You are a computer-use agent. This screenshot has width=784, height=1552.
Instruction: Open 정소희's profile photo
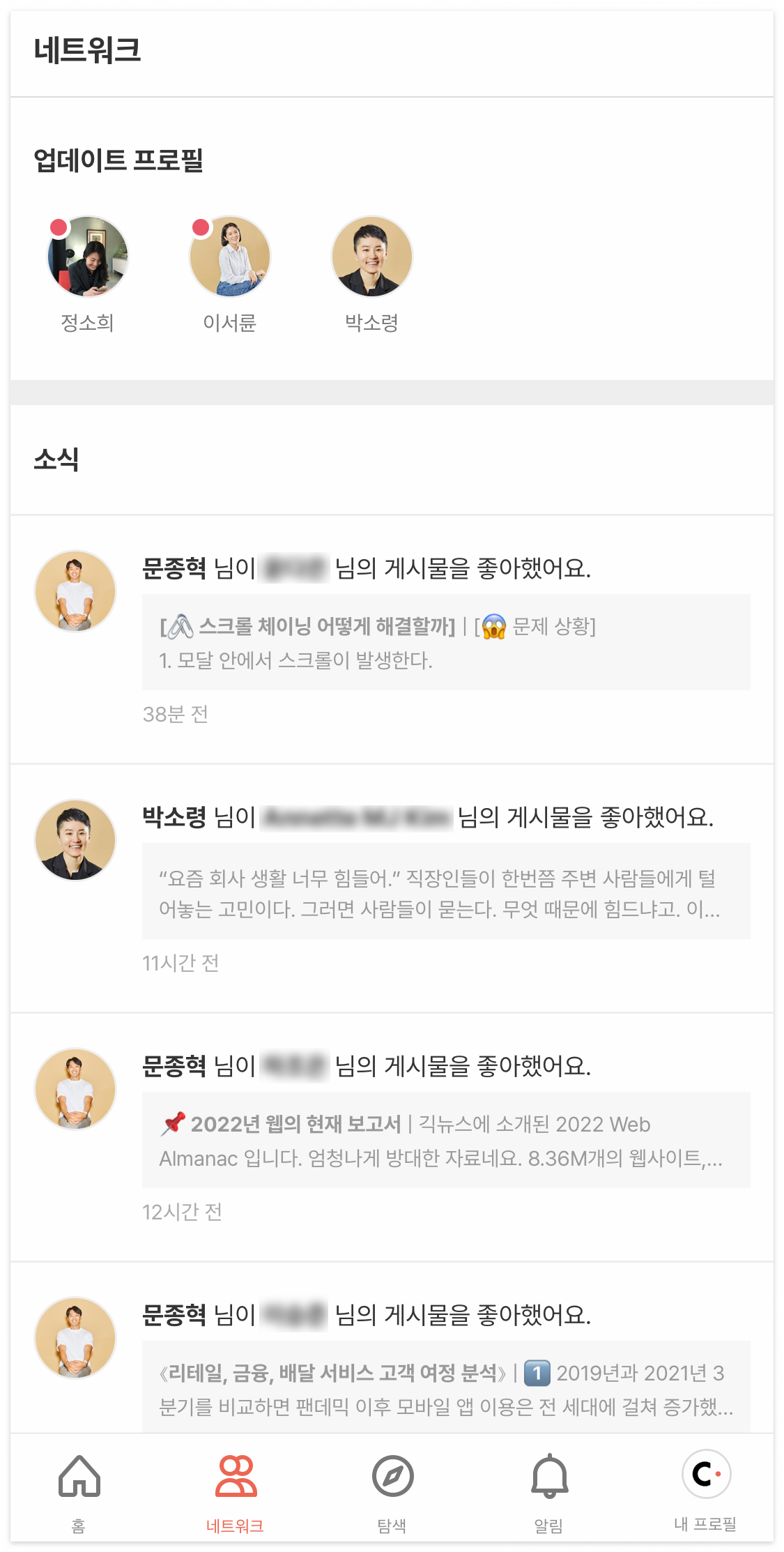click(x=88, y=256)
